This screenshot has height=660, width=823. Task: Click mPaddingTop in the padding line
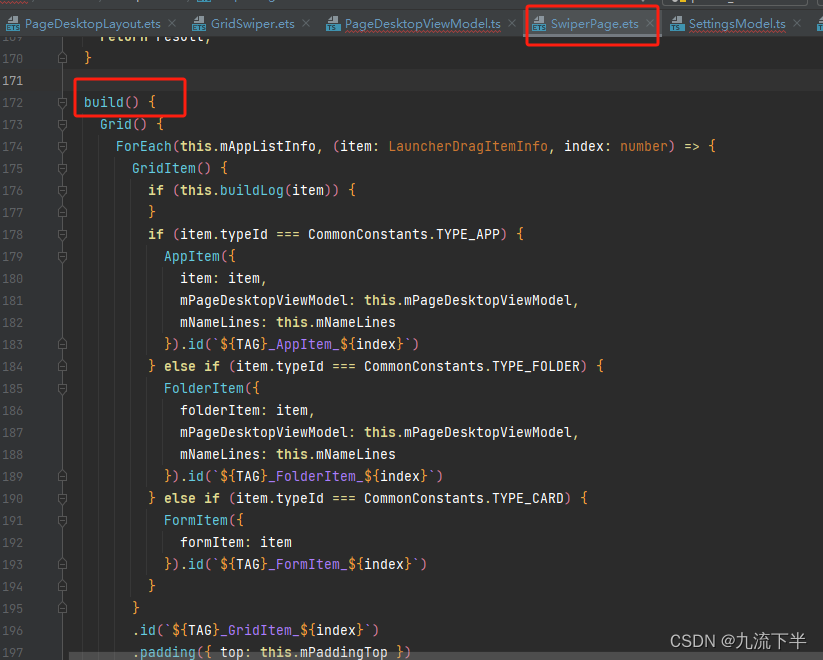344,652
